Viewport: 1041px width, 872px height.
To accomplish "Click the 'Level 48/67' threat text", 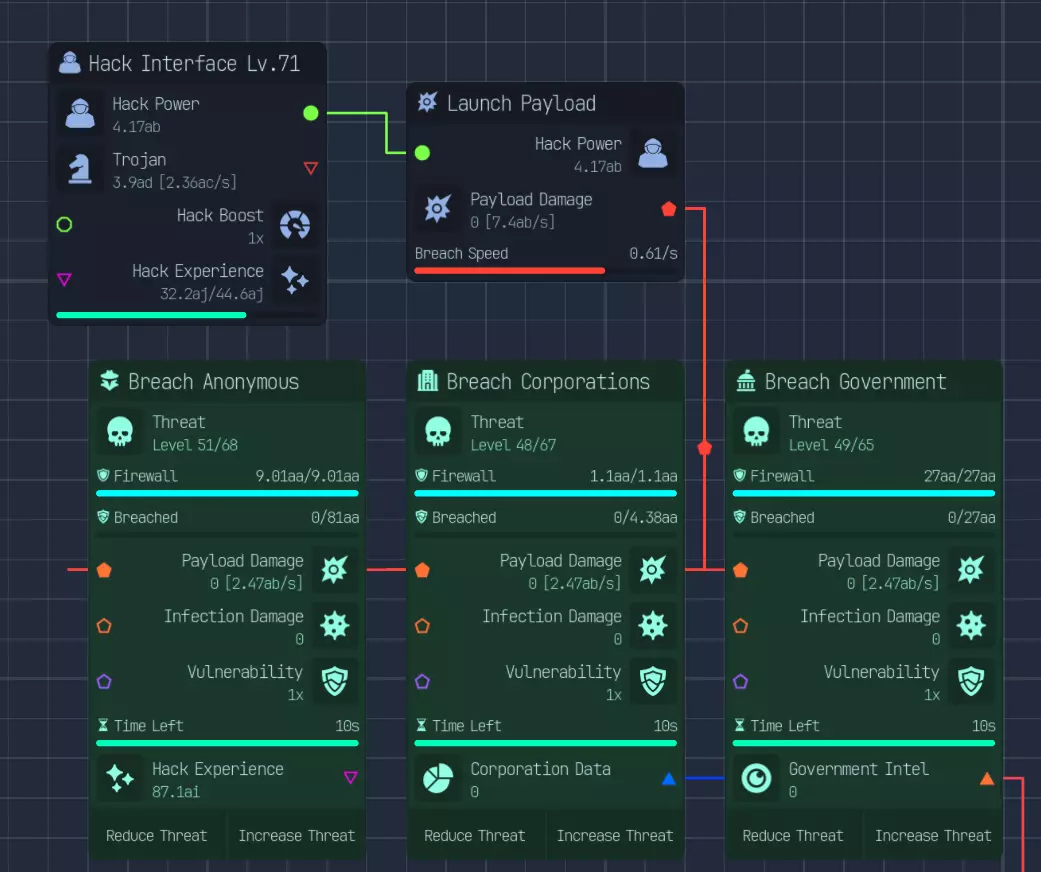I will pos(513,445).
